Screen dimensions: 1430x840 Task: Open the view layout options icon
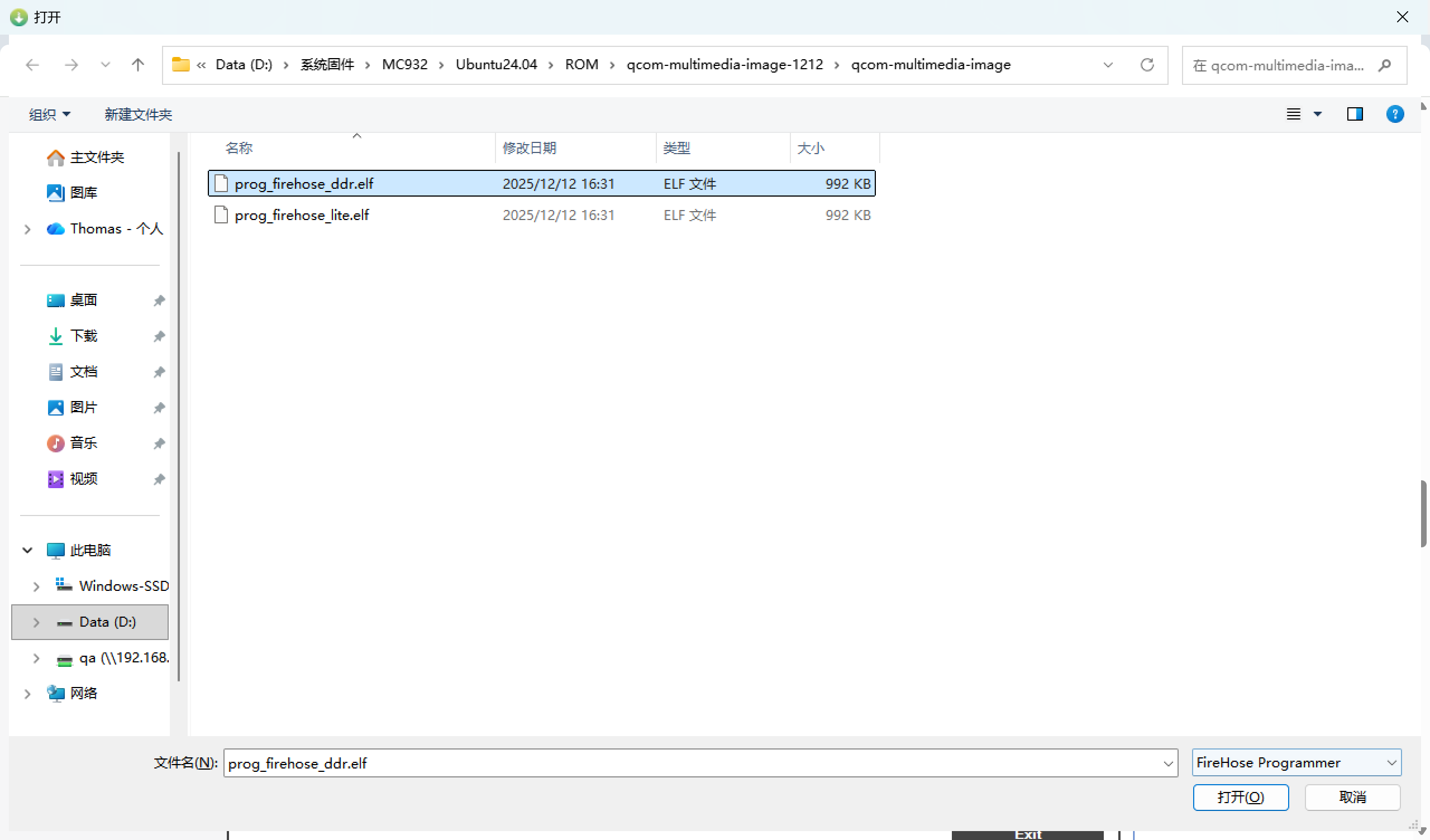tap(1293, 114)
